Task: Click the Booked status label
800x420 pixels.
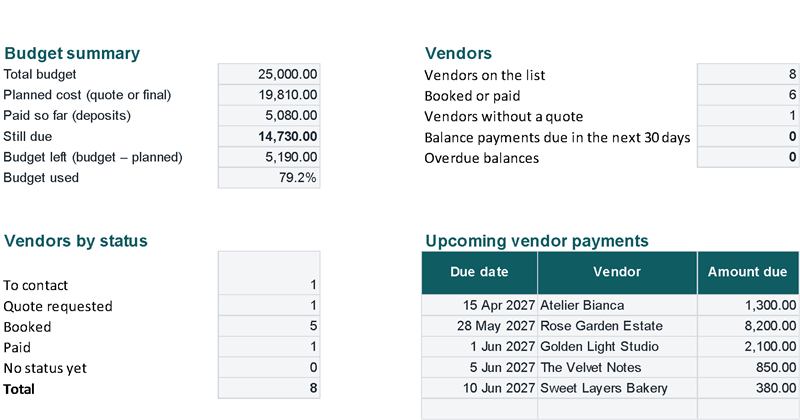Action: pyautogui.click(x=27, y=327)
